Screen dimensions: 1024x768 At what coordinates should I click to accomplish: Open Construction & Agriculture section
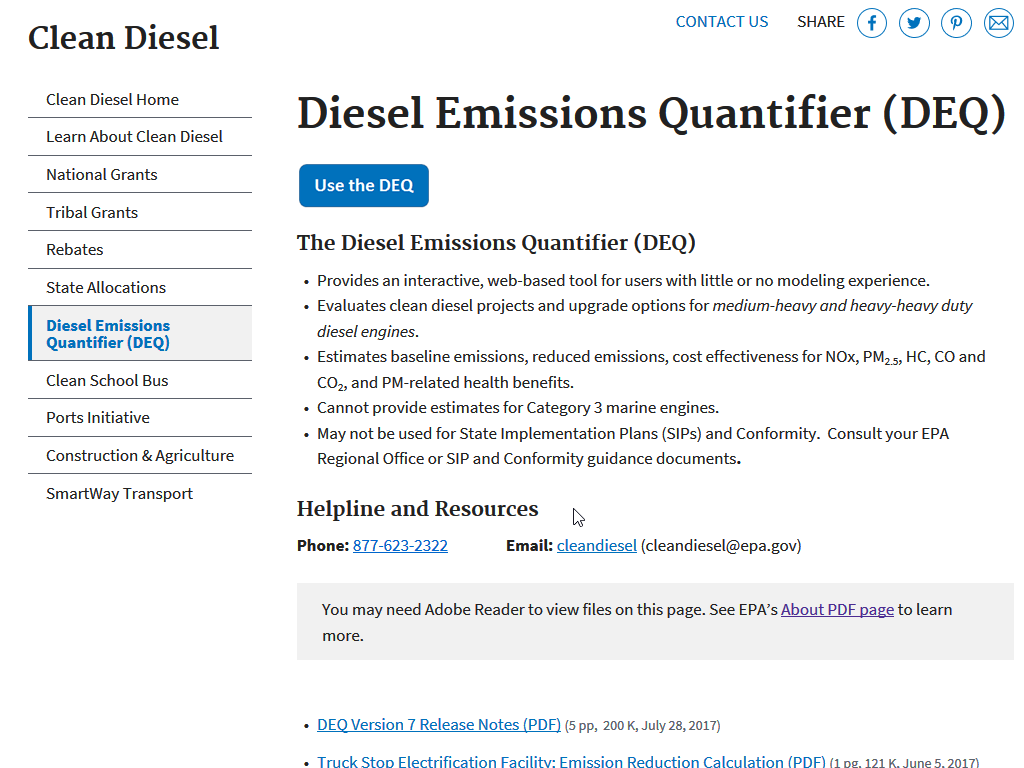(x=140, y=456)
